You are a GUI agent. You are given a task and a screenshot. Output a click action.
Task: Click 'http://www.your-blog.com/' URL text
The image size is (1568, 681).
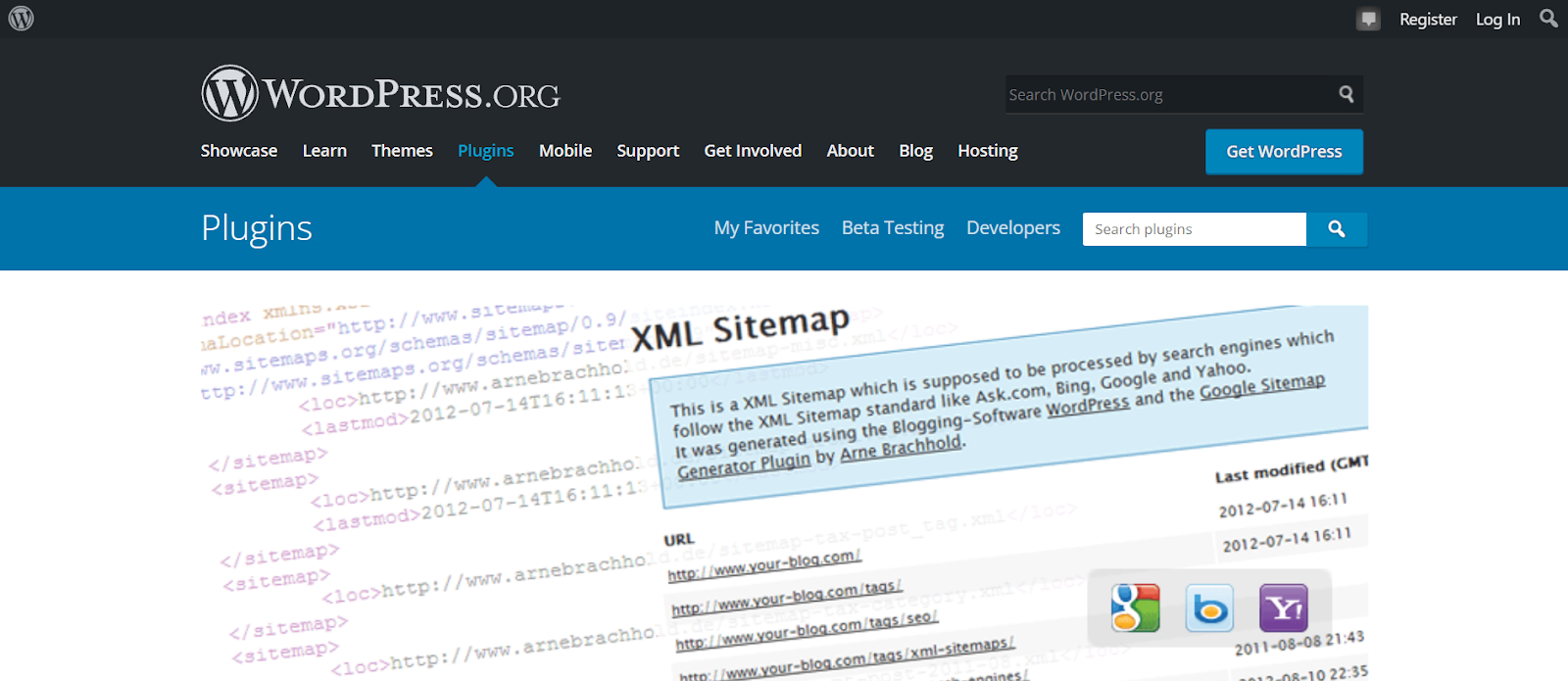click(764, 565)
